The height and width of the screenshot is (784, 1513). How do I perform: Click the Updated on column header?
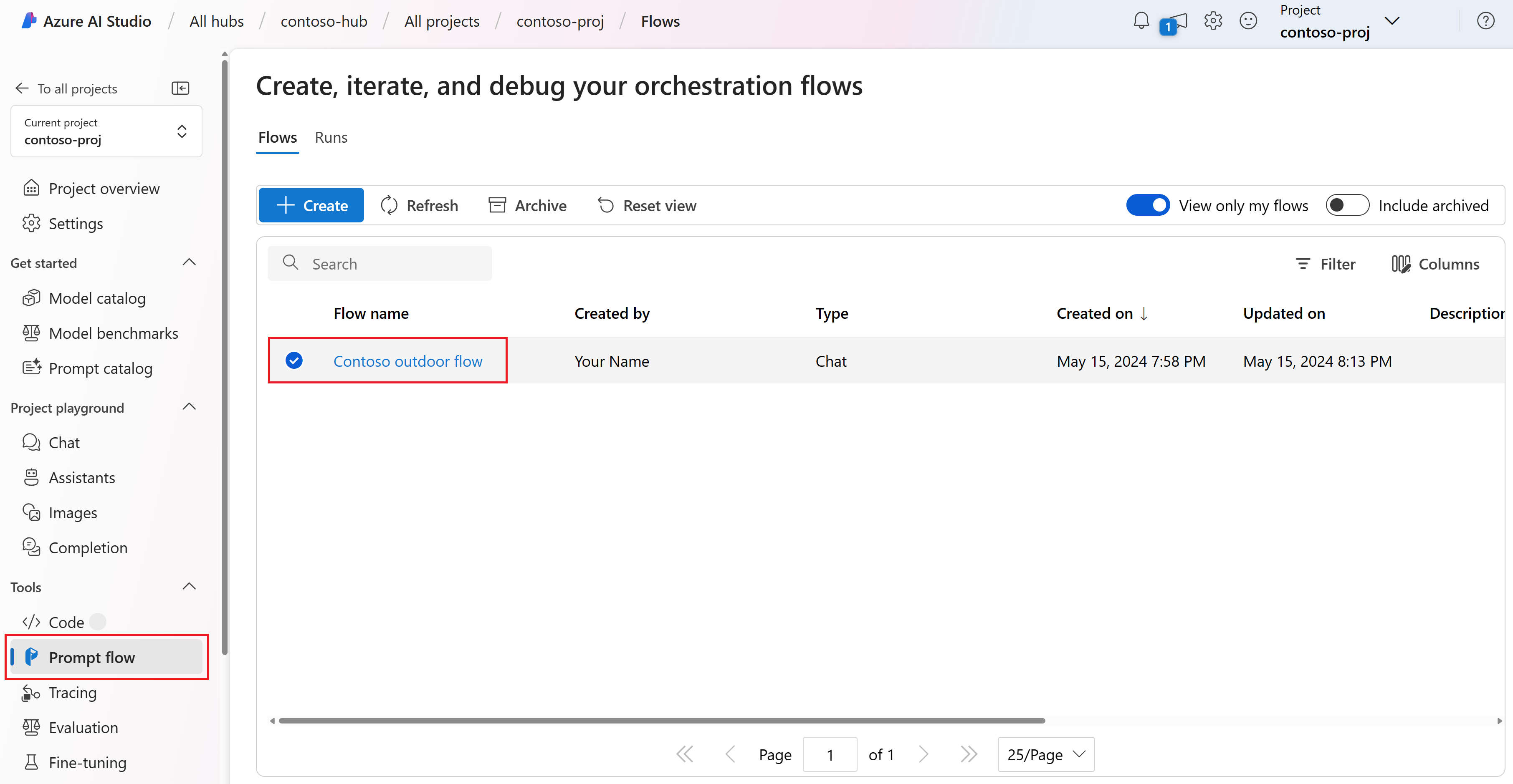(x=1284, y=313)
